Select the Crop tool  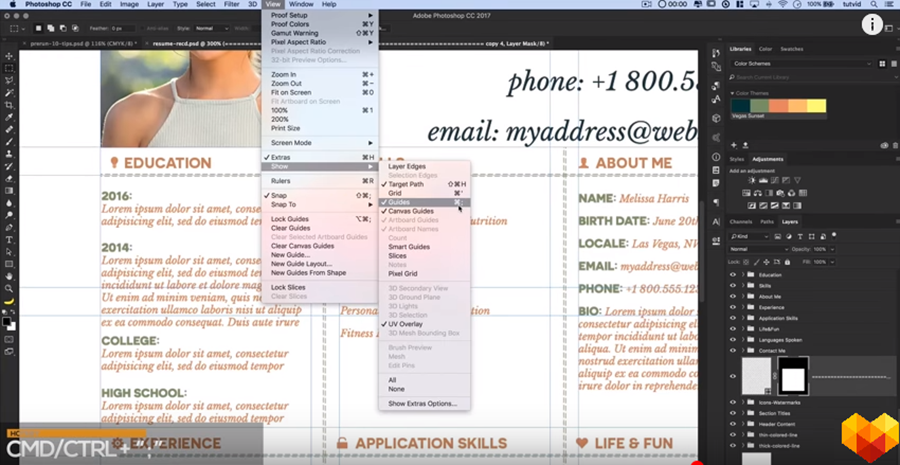9,104
